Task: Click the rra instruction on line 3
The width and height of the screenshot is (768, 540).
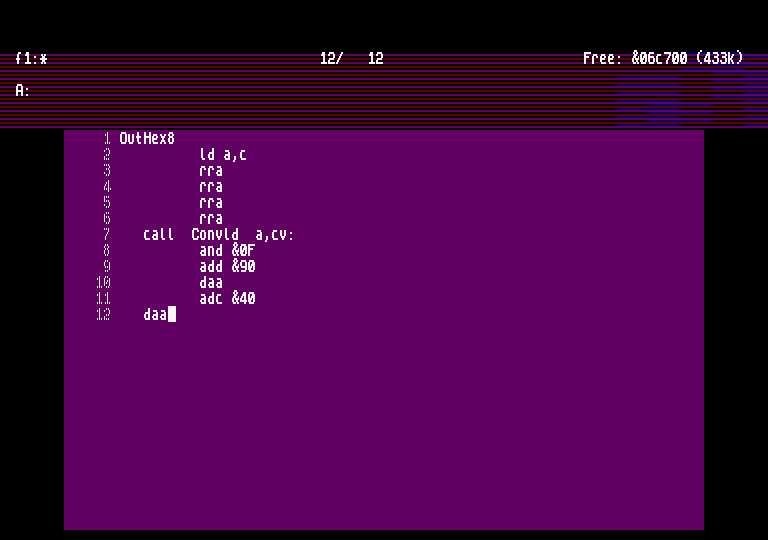Action: coord(211,171)
